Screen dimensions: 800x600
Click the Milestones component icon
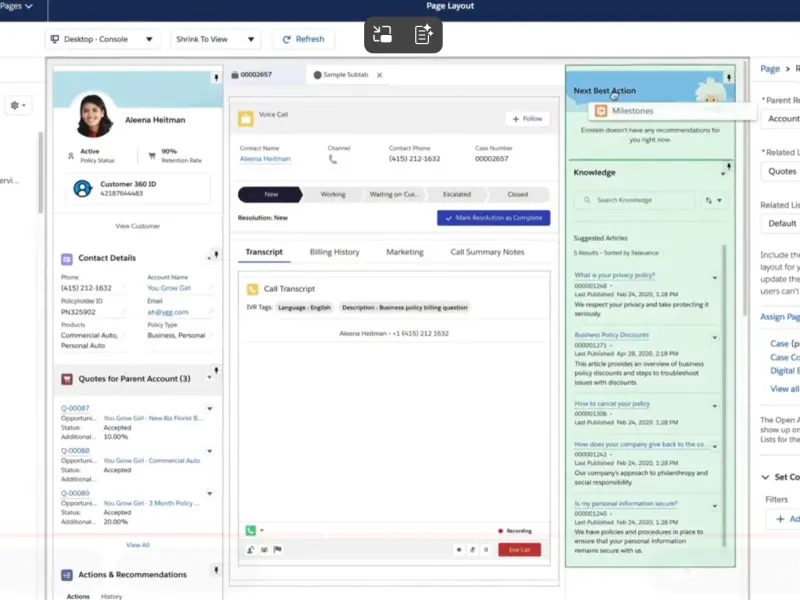pyautogui.click(x=601, y=111)
